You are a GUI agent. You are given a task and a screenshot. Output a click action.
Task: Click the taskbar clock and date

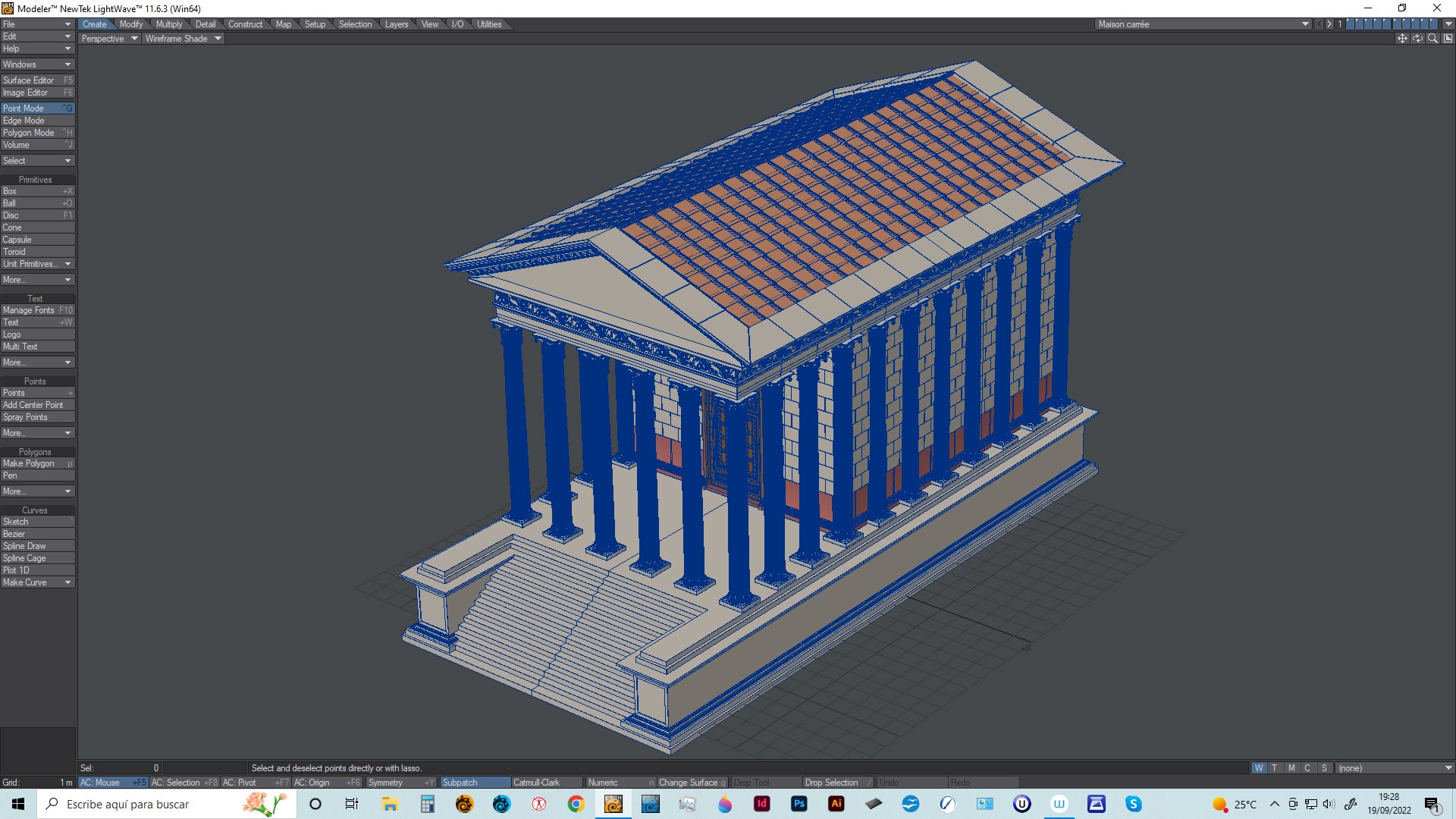[1389, 804]
